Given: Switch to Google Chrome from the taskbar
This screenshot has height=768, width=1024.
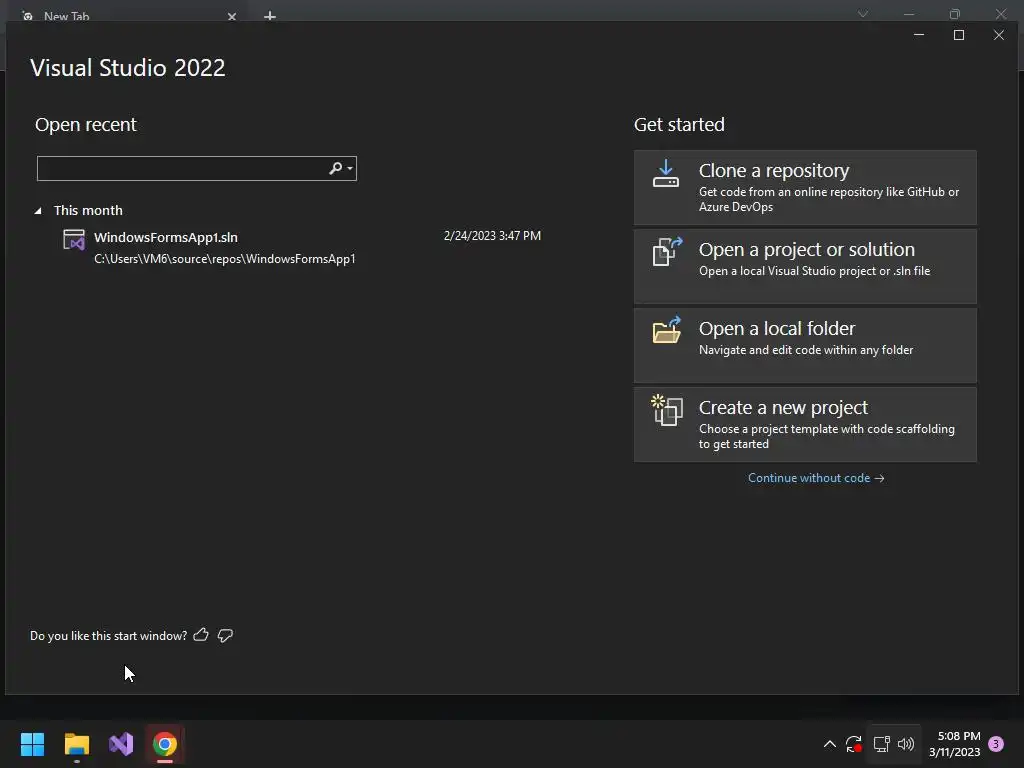Looking at the screenshot, I should [165, 744].
